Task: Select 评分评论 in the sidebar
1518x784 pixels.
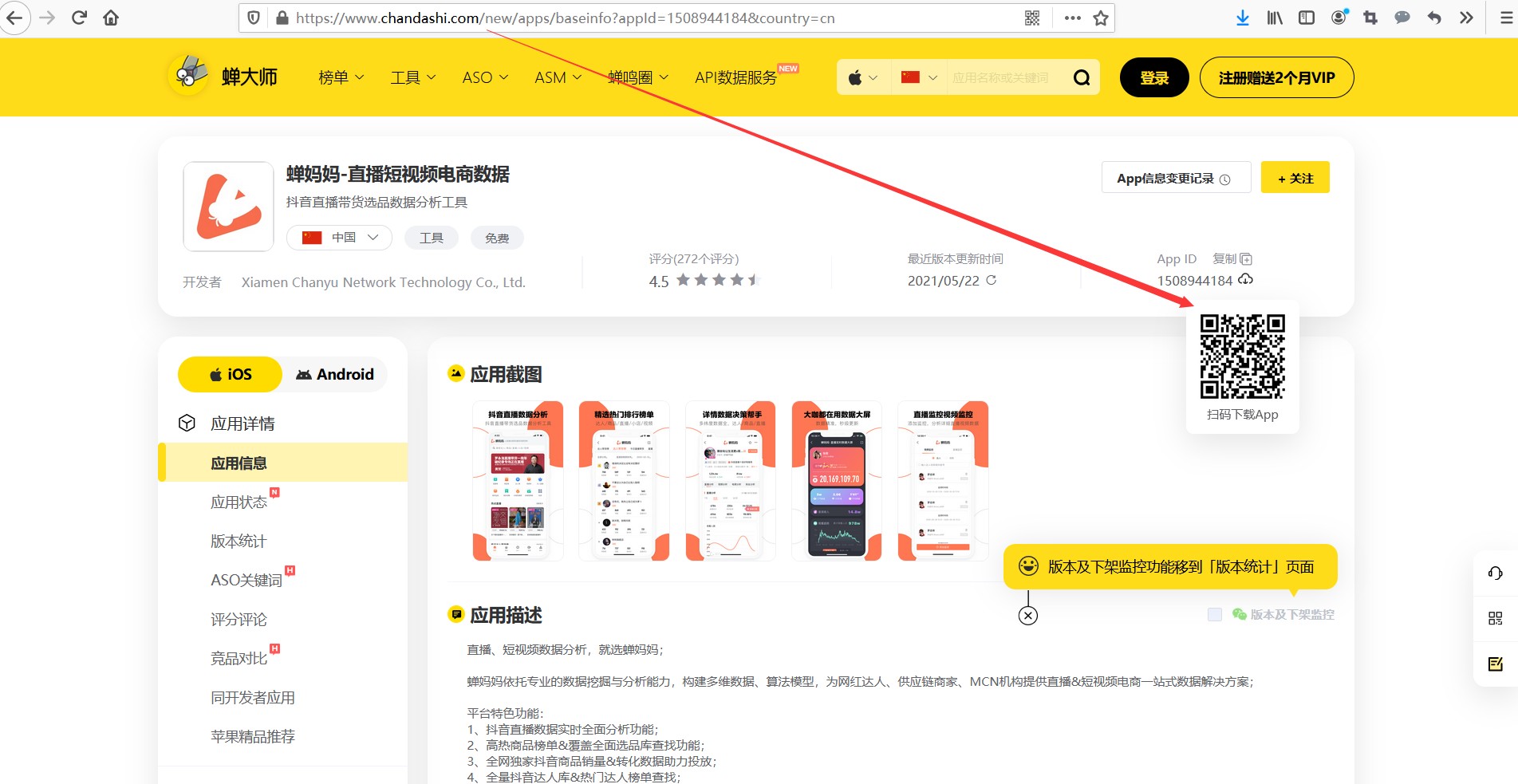Action: click(x=239, y=620)
